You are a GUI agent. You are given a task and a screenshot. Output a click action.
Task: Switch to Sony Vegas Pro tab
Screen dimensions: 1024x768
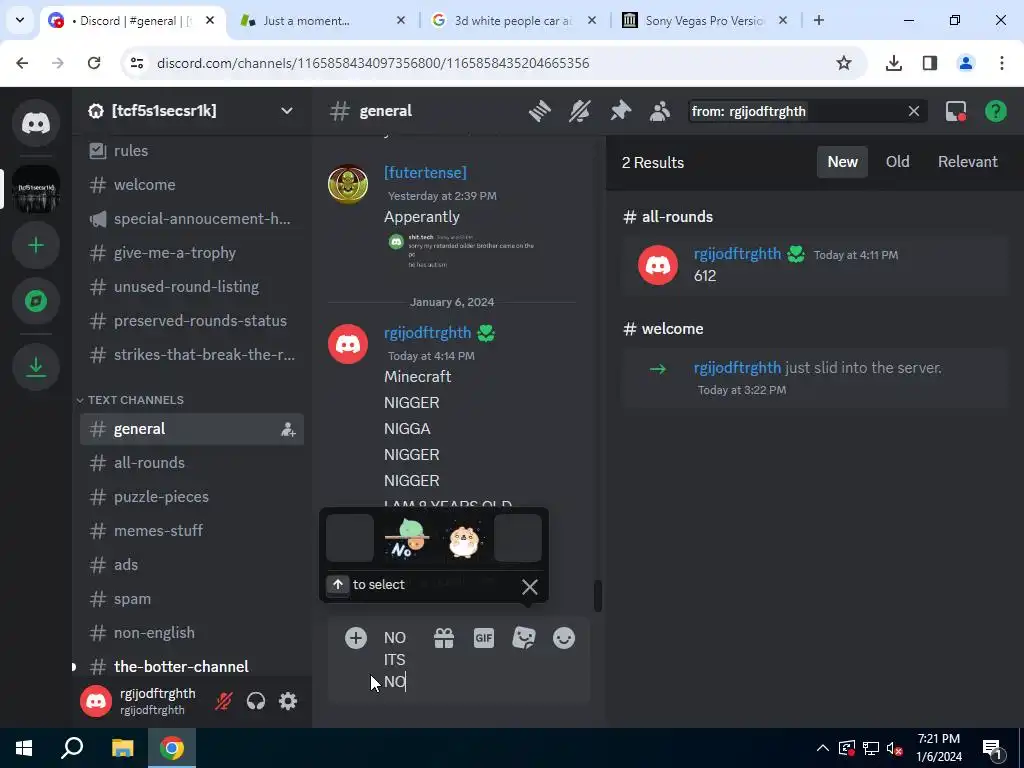[705, 21]
